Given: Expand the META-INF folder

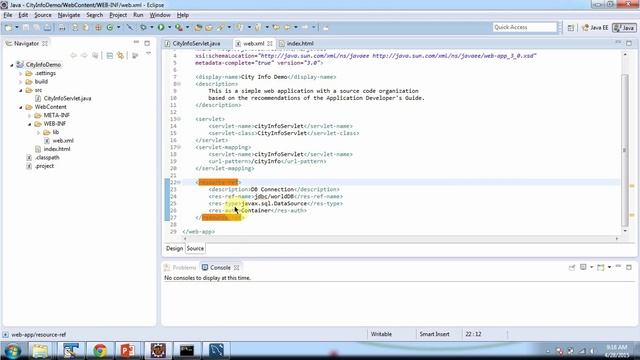Looking at the screenshot, I should [x=29, y=116].
